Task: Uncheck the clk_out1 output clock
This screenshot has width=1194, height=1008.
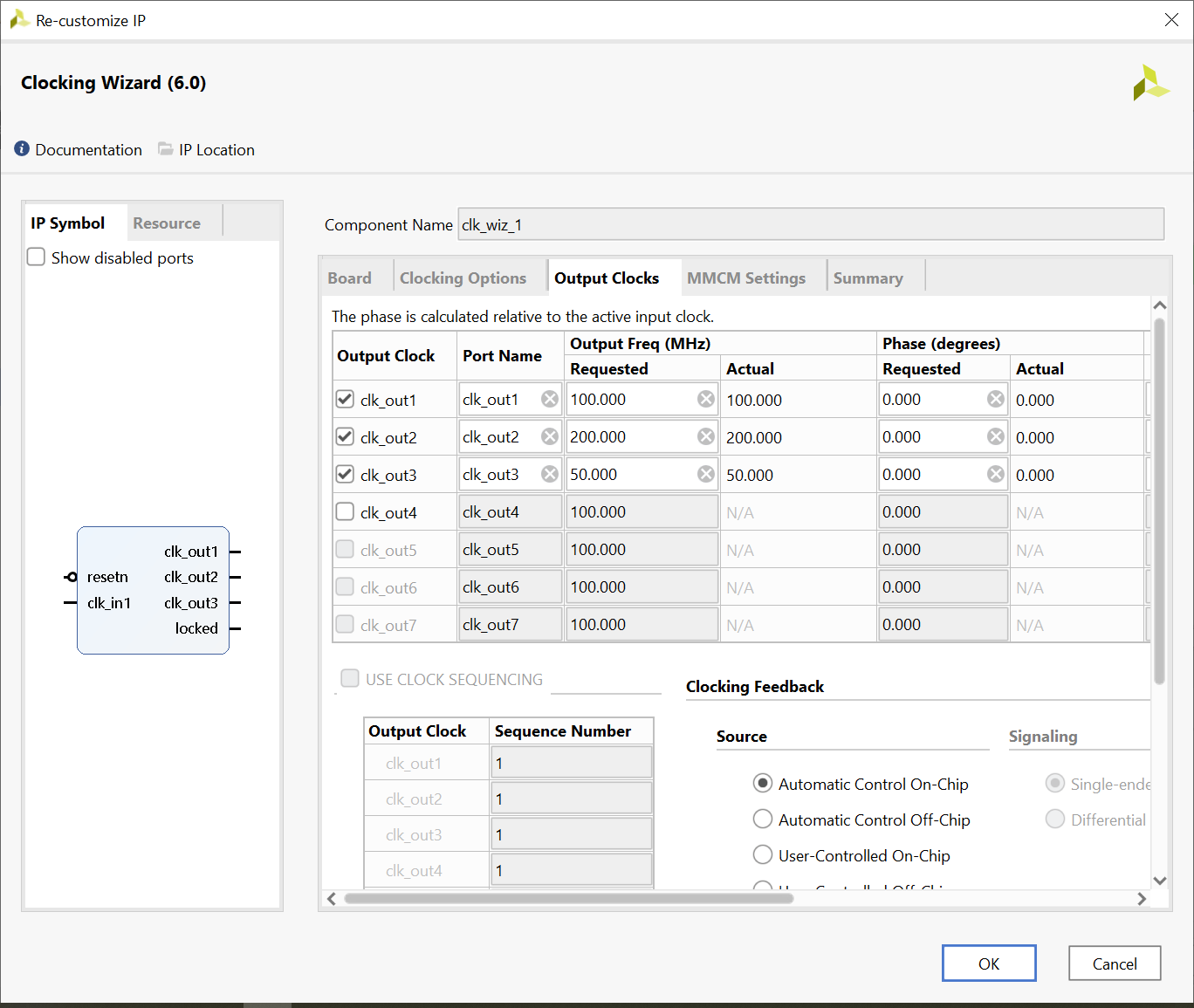Action: click(345, 399)
